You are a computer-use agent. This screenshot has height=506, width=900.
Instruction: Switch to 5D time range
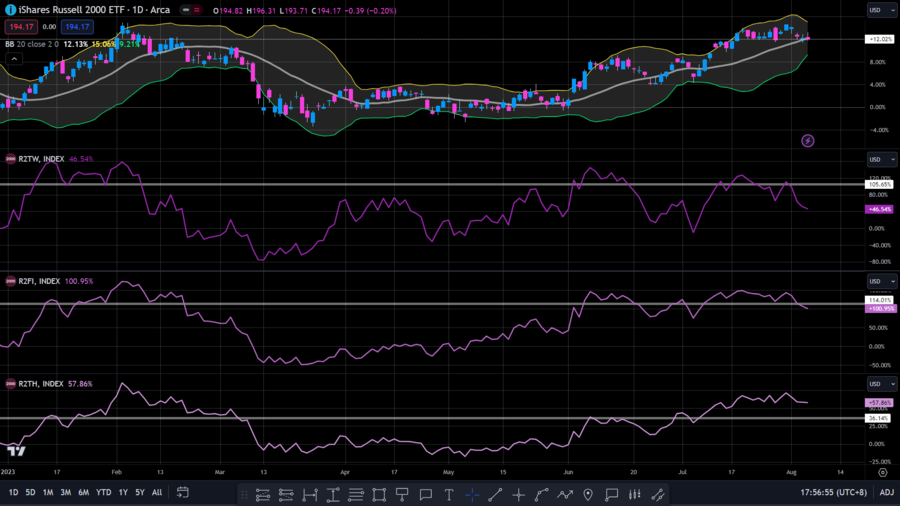pos(30,492)
